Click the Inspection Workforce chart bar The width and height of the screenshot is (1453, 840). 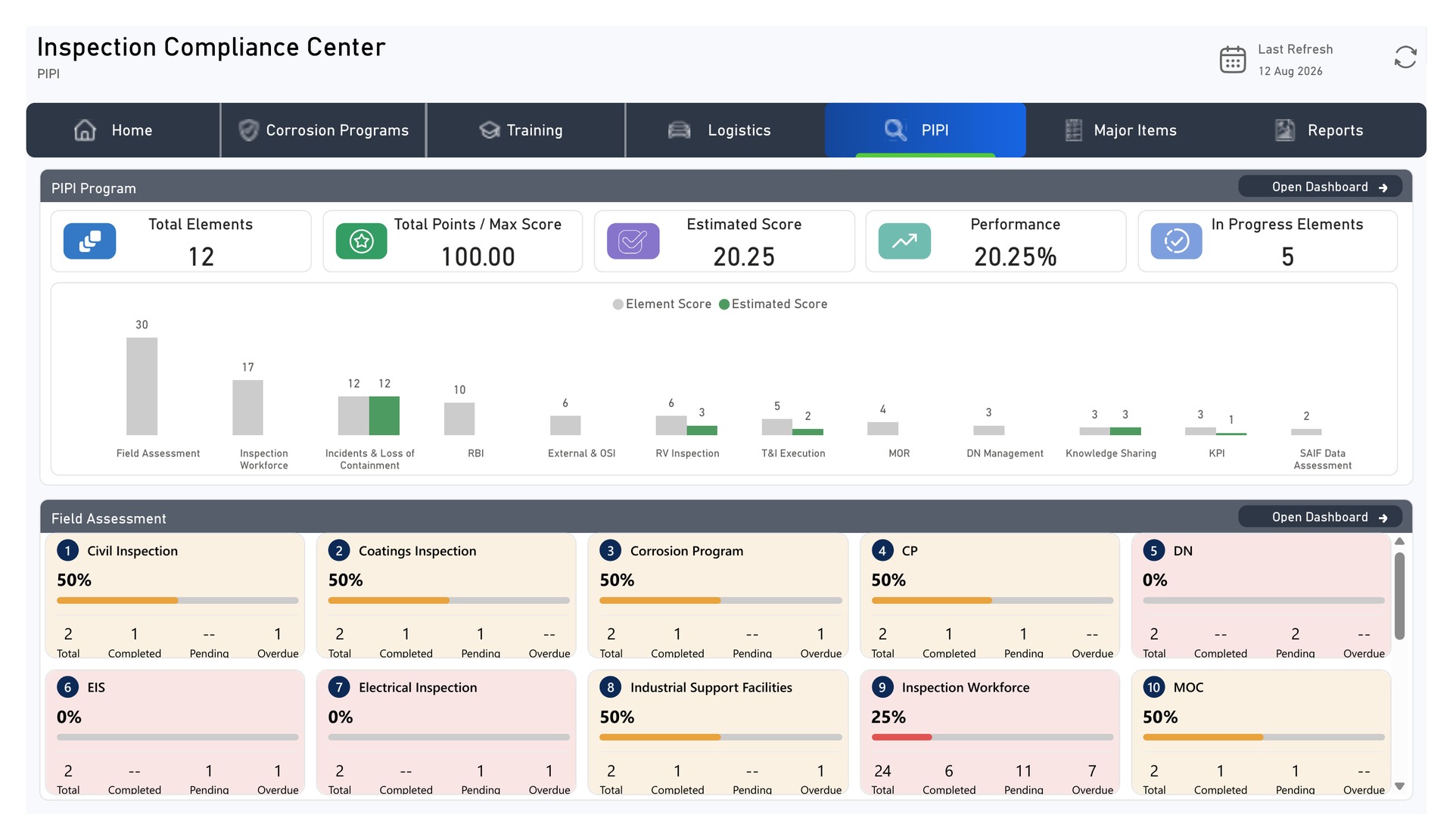[247, 407]
